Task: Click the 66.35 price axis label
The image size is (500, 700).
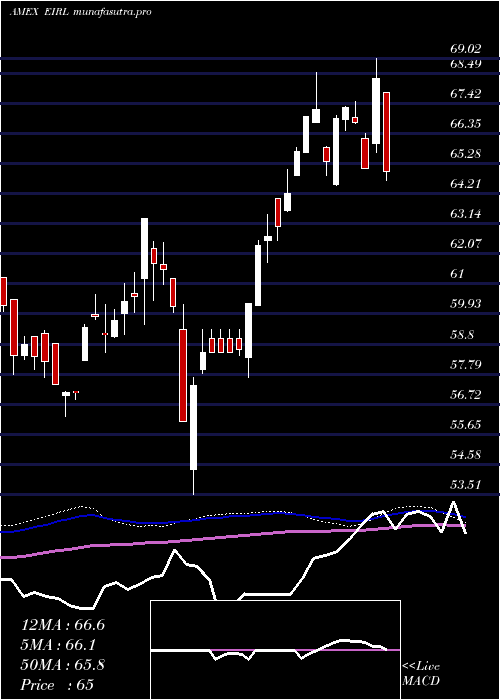Action: pyautogui.click(x=466, y=124)
